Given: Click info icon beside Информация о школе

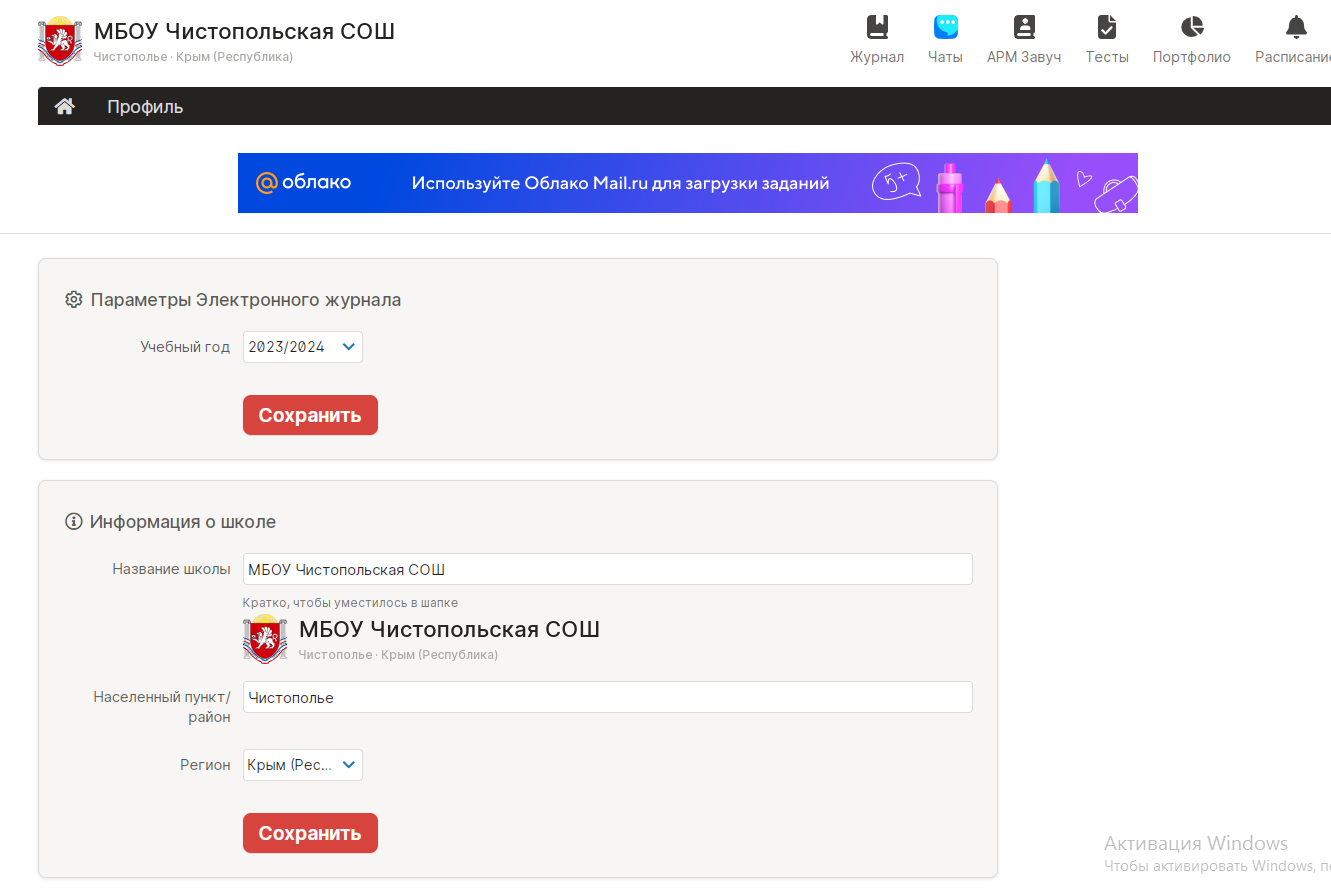Looking at the screenshot, I should click(73, 522).
